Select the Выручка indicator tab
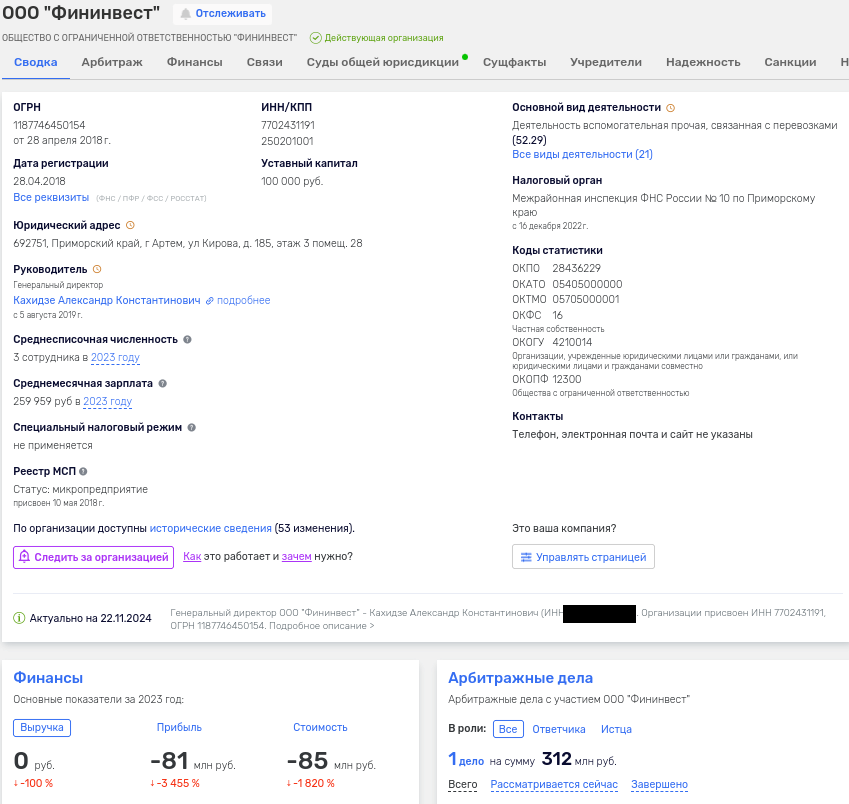The width and height of the screenshot is (849, 804). (42, 728)
